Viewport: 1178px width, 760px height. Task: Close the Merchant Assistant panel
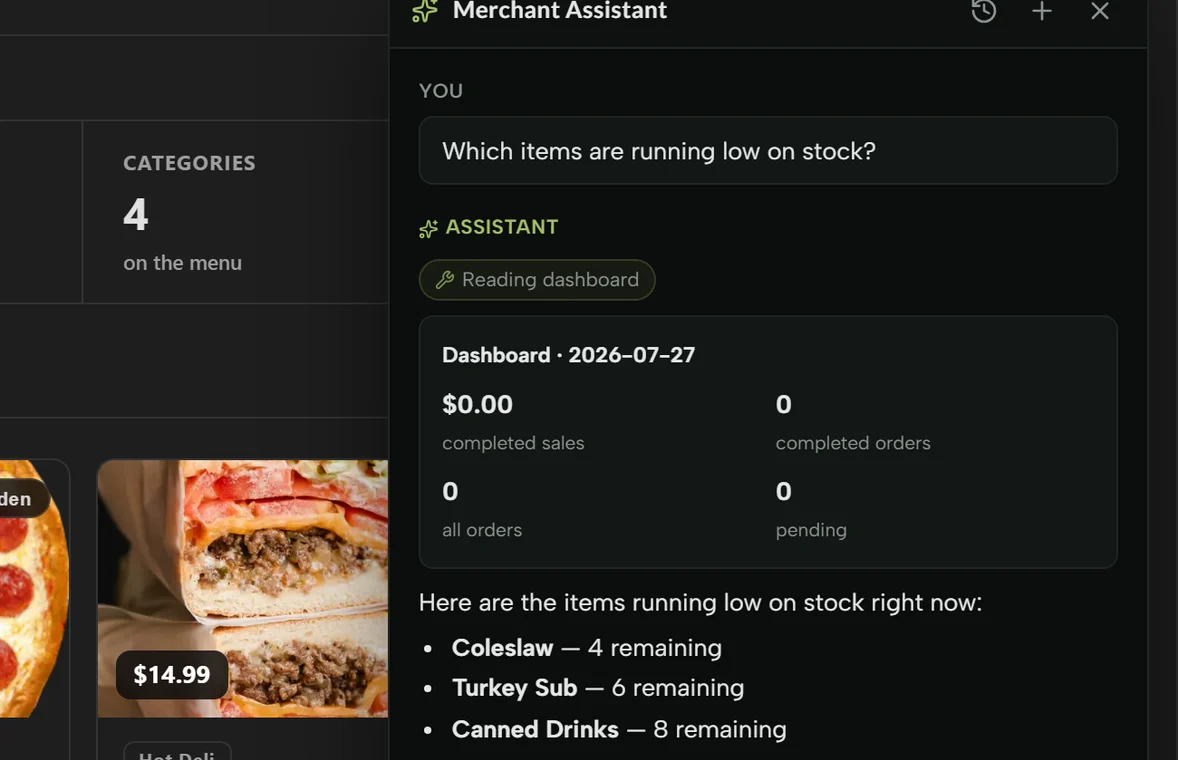(x=1100, y=11)
